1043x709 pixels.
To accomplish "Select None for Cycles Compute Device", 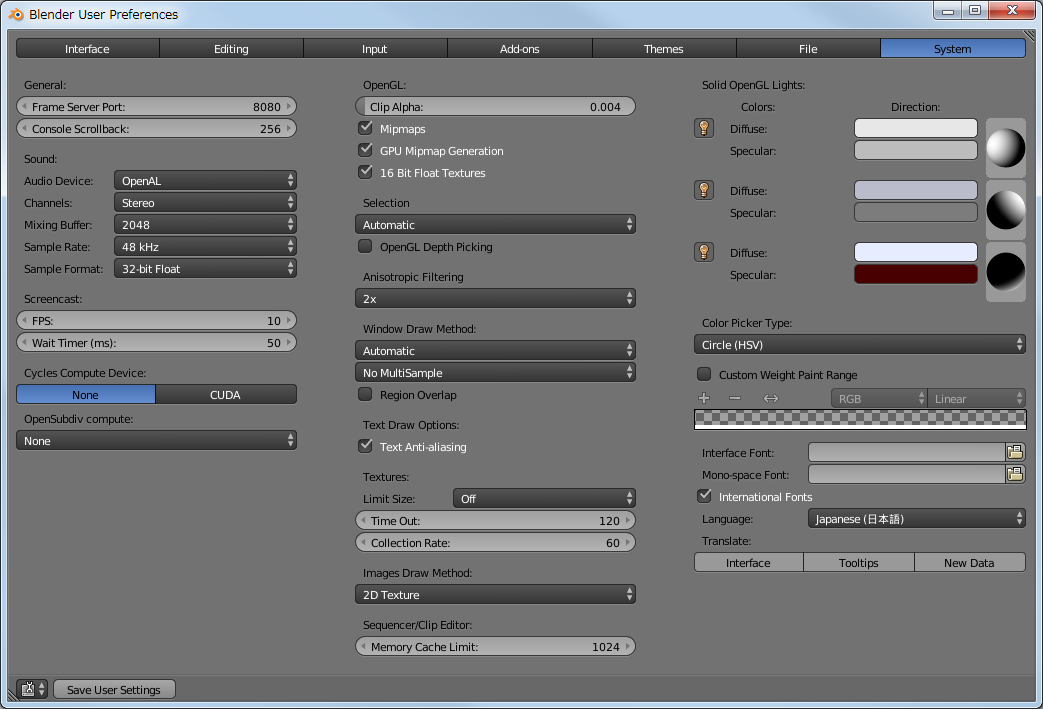I will [86, 394].
